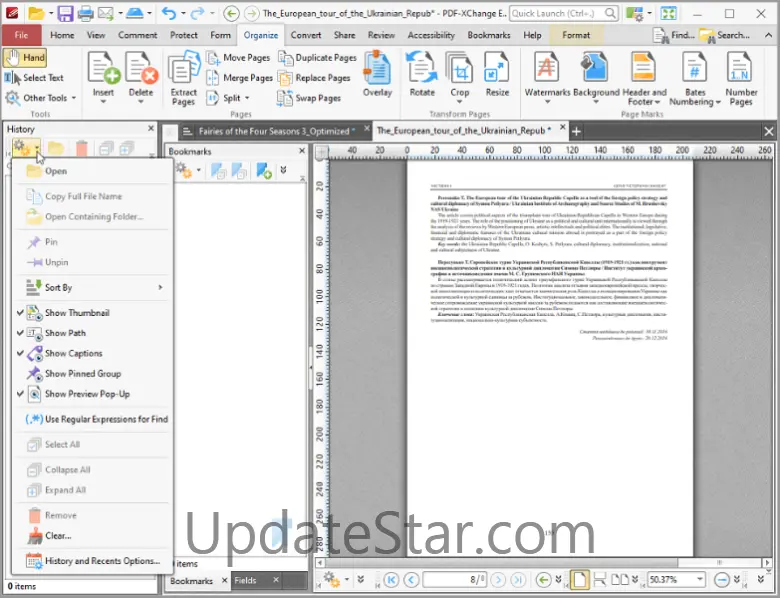Click the horizontal scrollbar under the document
Image resolution: width=780 pixels, height=598 pixels.
(543, 562)
